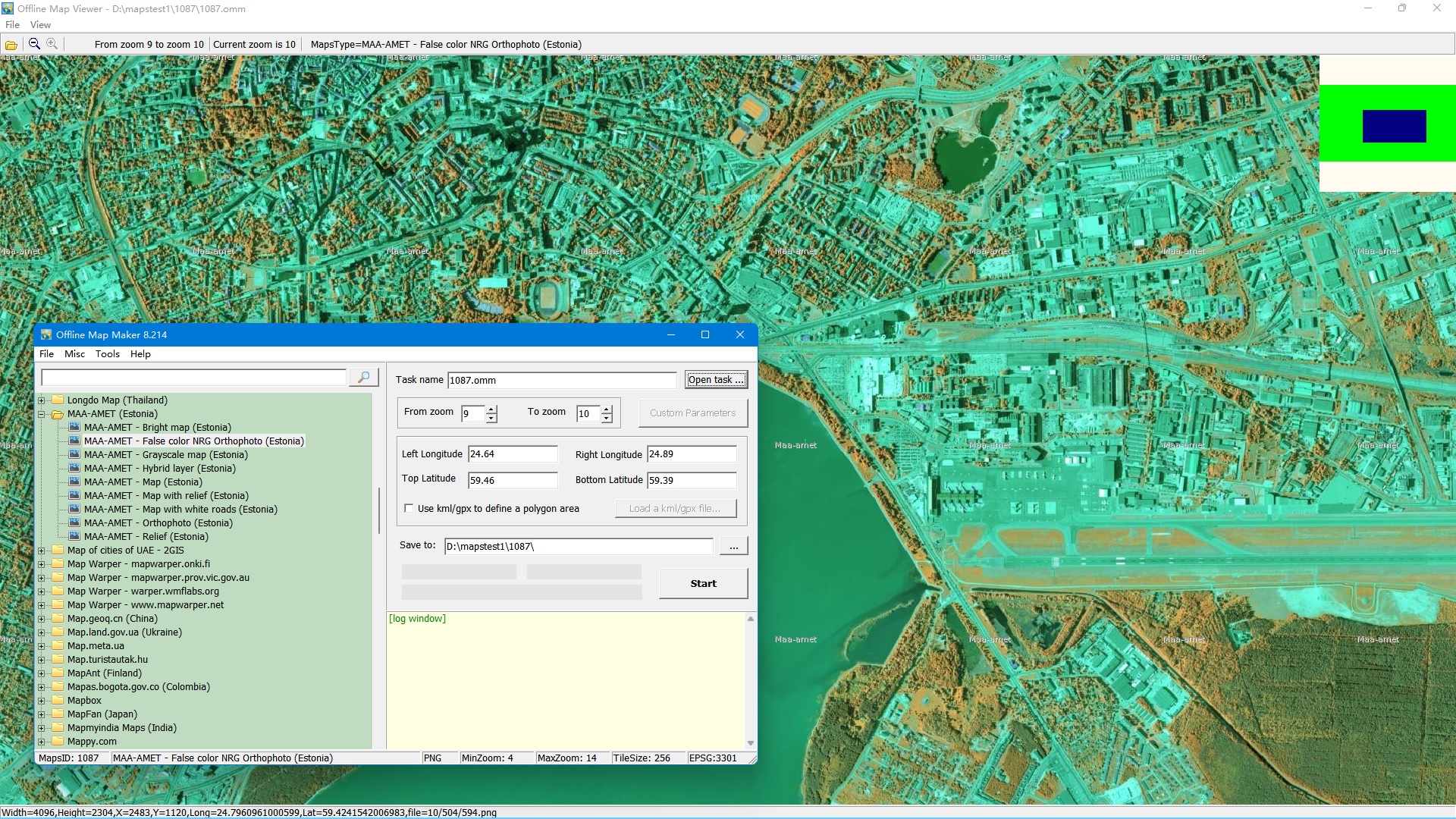Expand Map.geoq.cn (China) node
1456x819 pixels.
(x=42, y=619)
